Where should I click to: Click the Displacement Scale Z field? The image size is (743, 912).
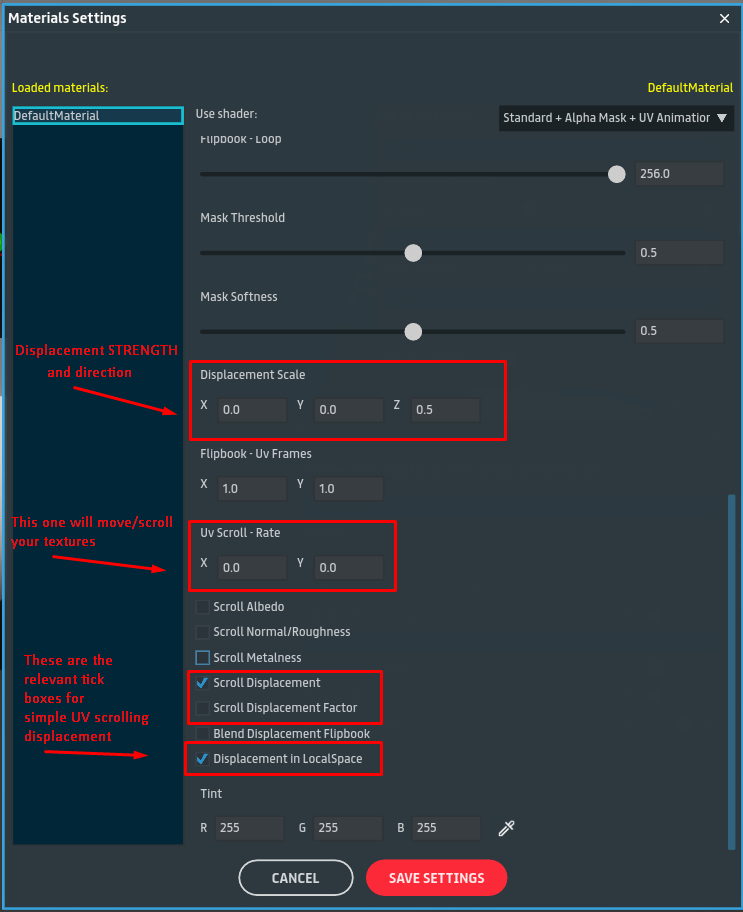click(445, 410)
